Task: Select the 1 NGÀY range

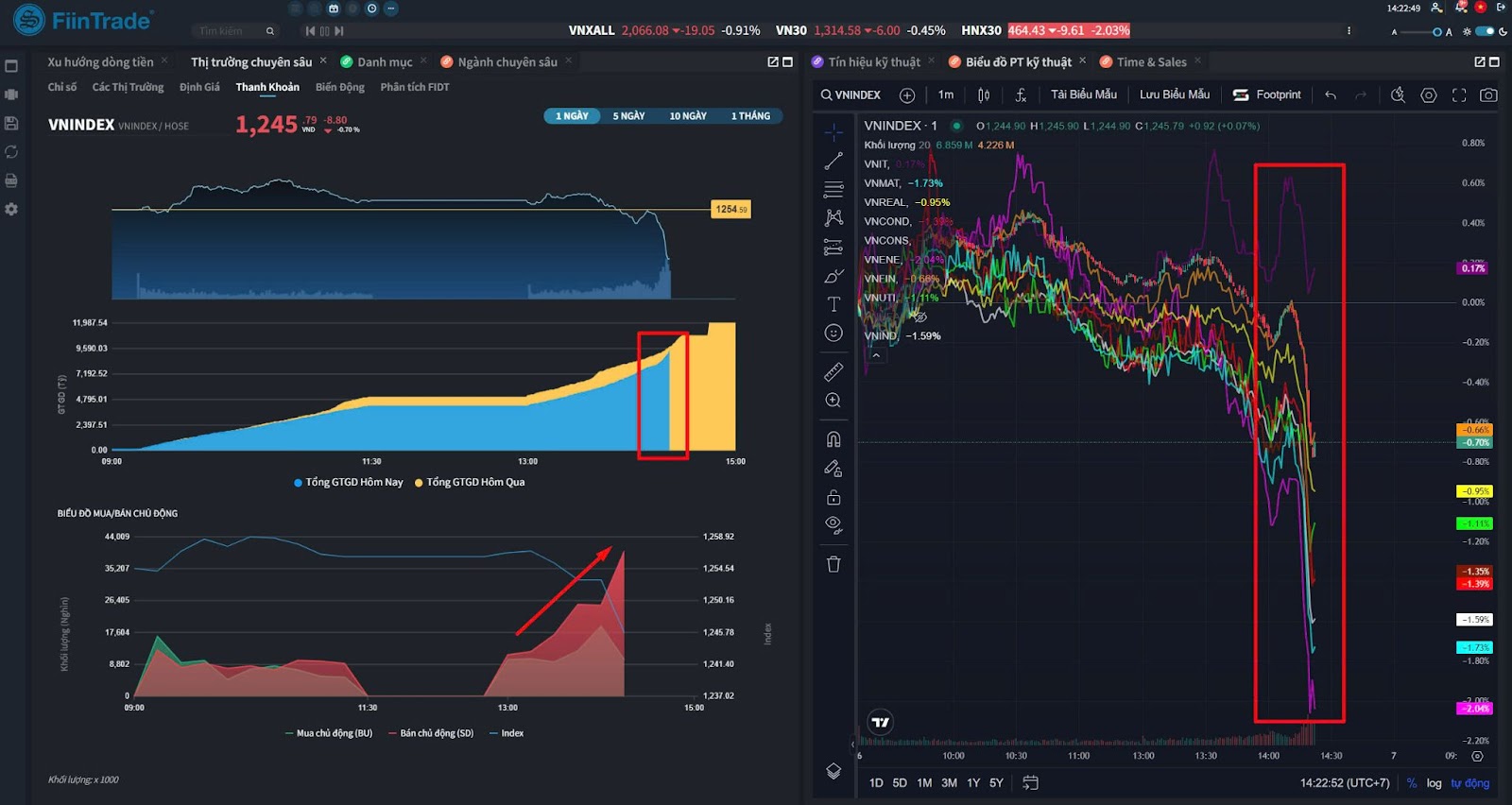Action: tap(572, 116)
